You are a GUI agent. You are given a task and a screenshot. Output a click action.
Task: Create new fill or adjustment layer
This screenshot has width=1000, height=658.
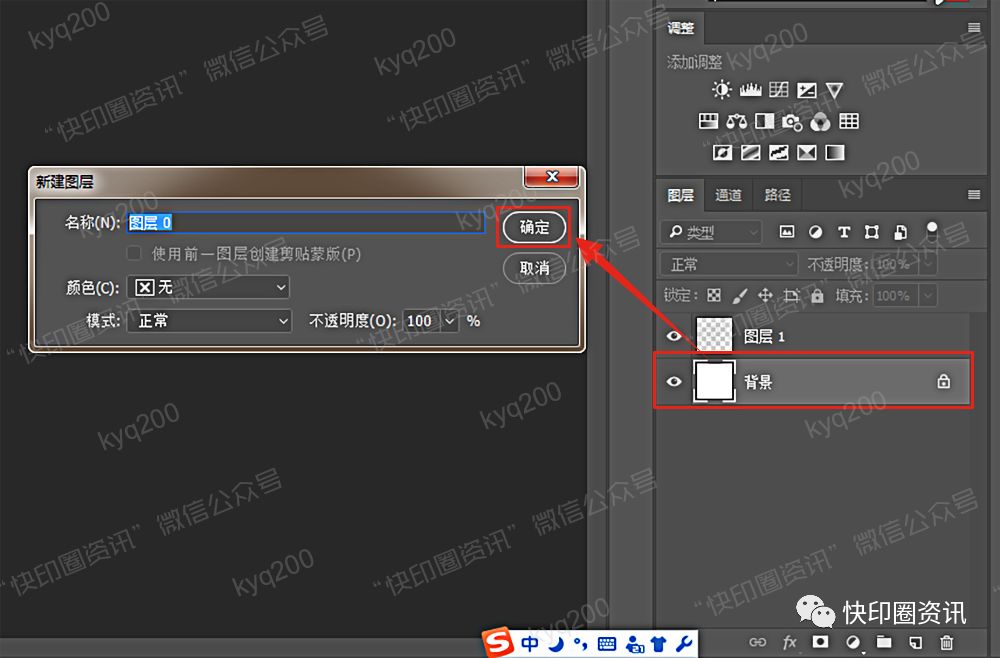(x=853, y=642)
